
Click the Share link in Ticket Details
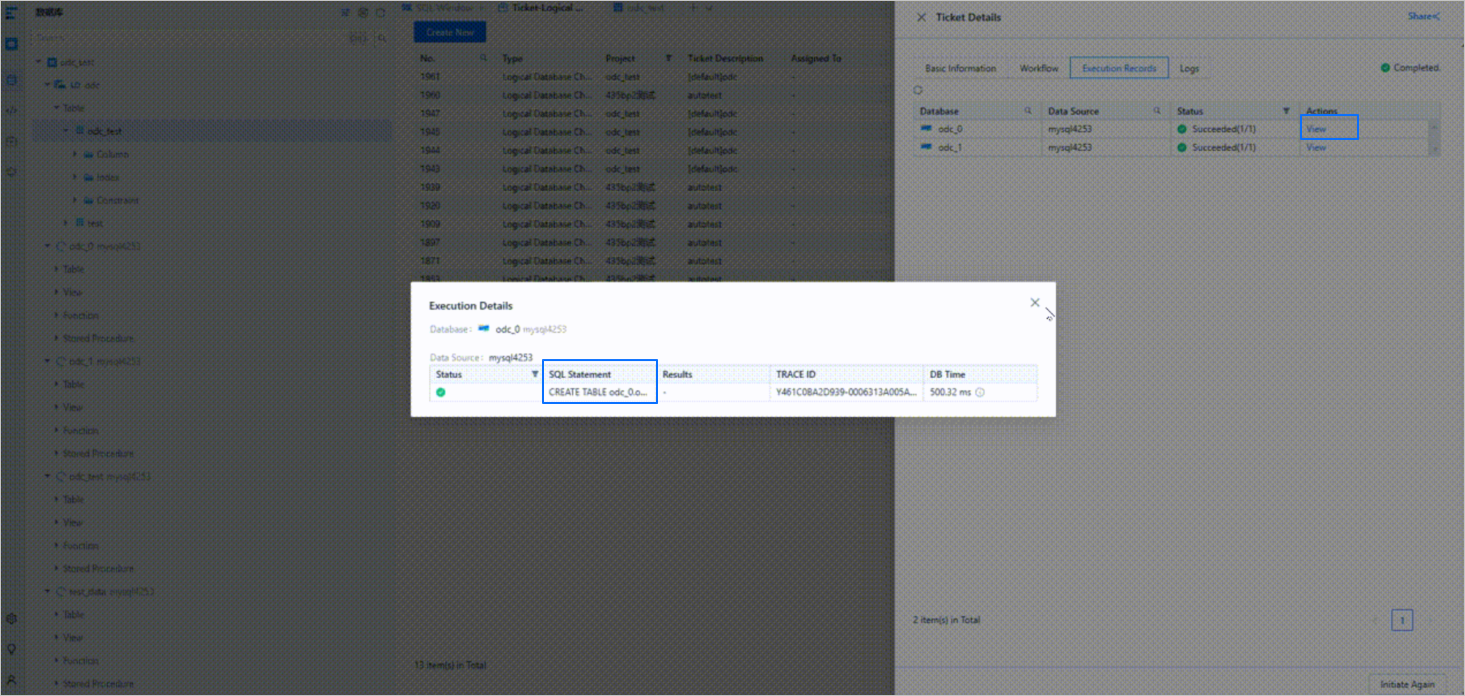point(1423,17)
